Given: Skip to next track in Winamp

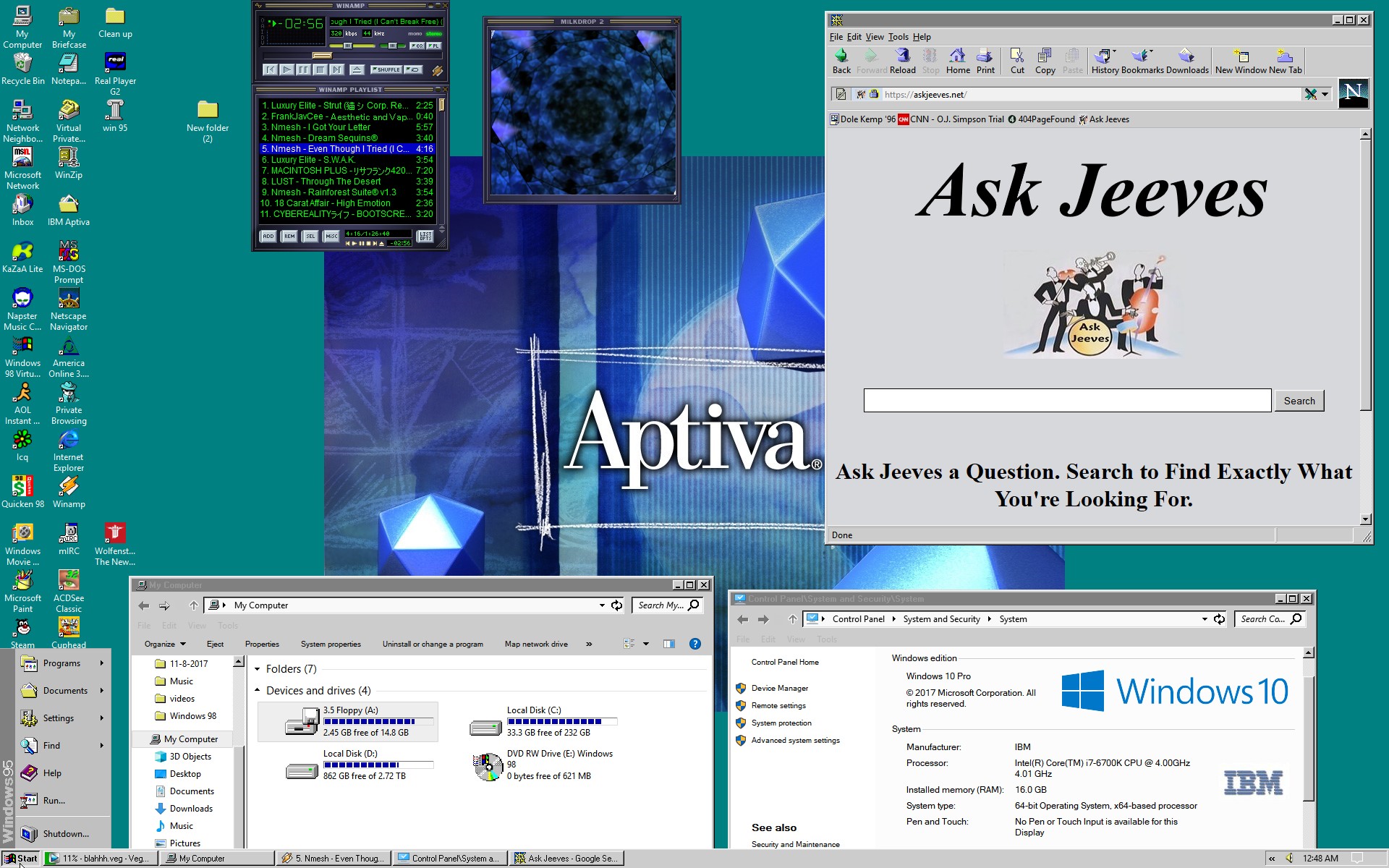Looking at the screenshot, I should (x=336, y=69).
